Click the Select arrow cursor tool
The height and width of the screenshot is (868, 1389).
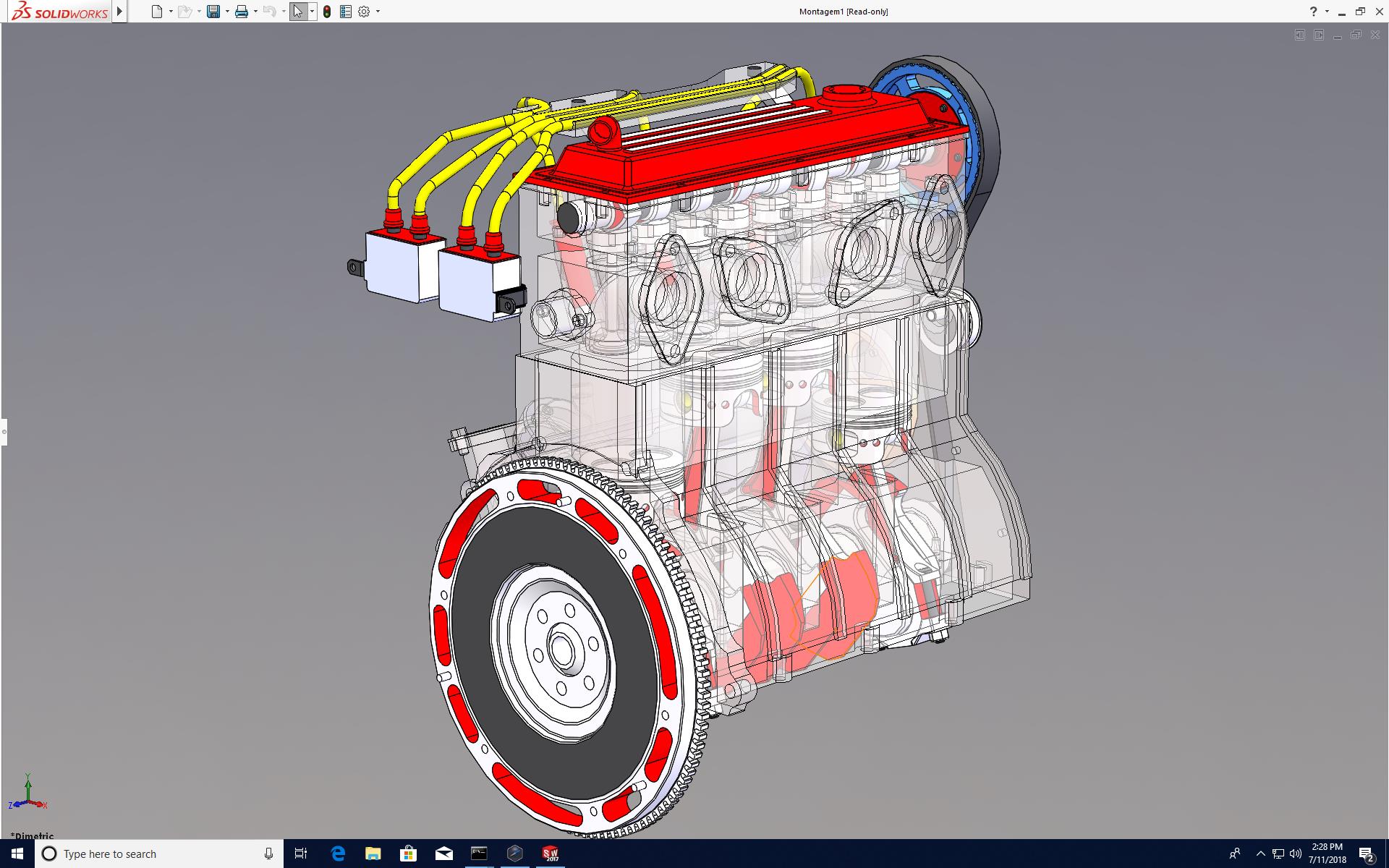[x=297, y=12]
